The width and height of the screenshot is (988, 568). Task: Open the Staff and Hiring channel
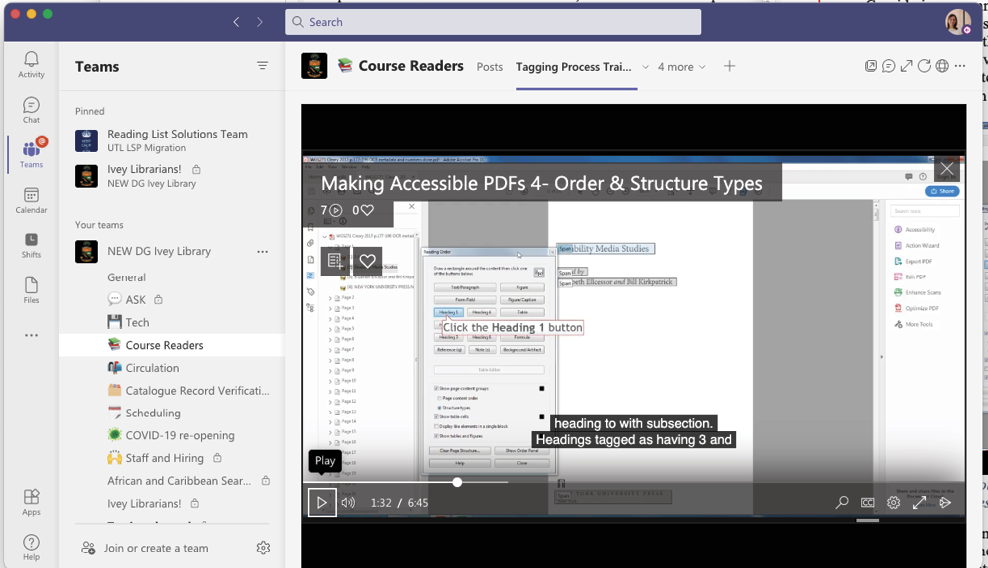click(164, 458)
